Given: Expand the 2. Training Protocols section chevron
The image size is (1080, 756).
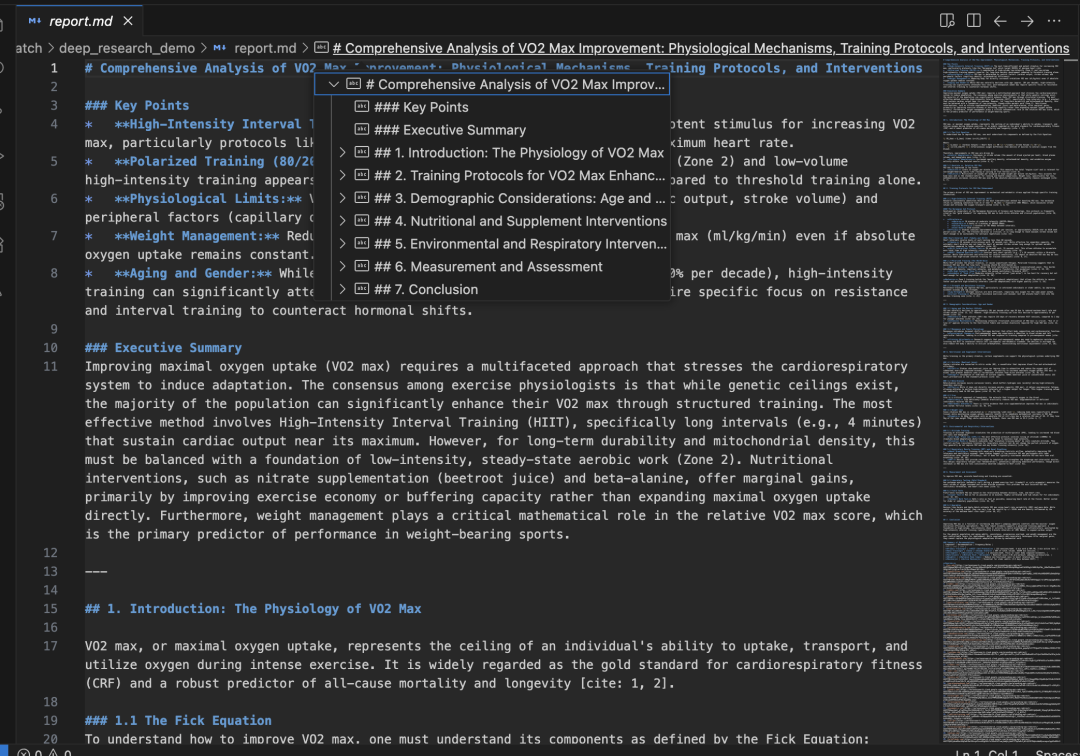Looking at the screenshot, I should click(343, 176).
